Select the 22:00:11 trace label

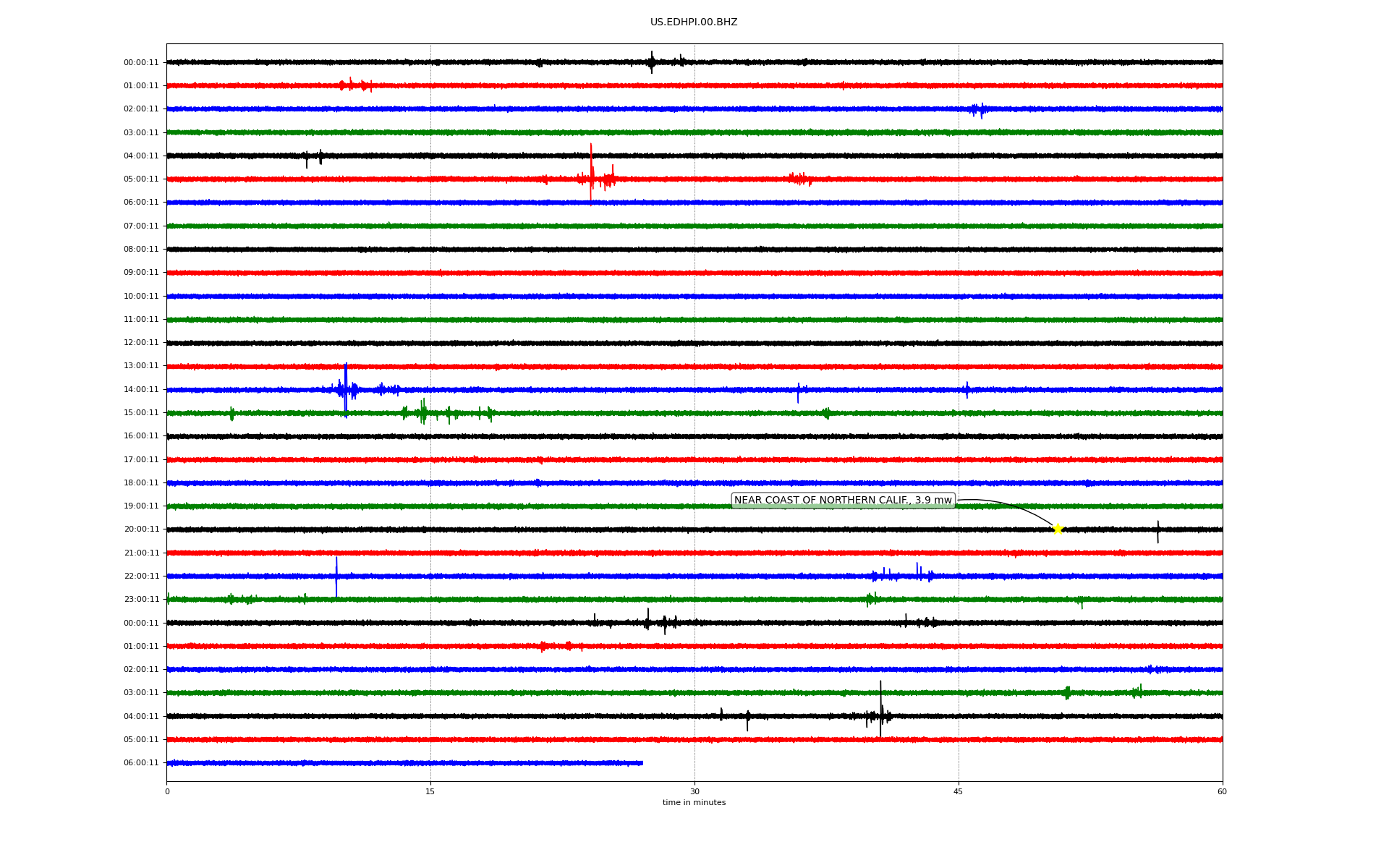(x=141, y=576)
